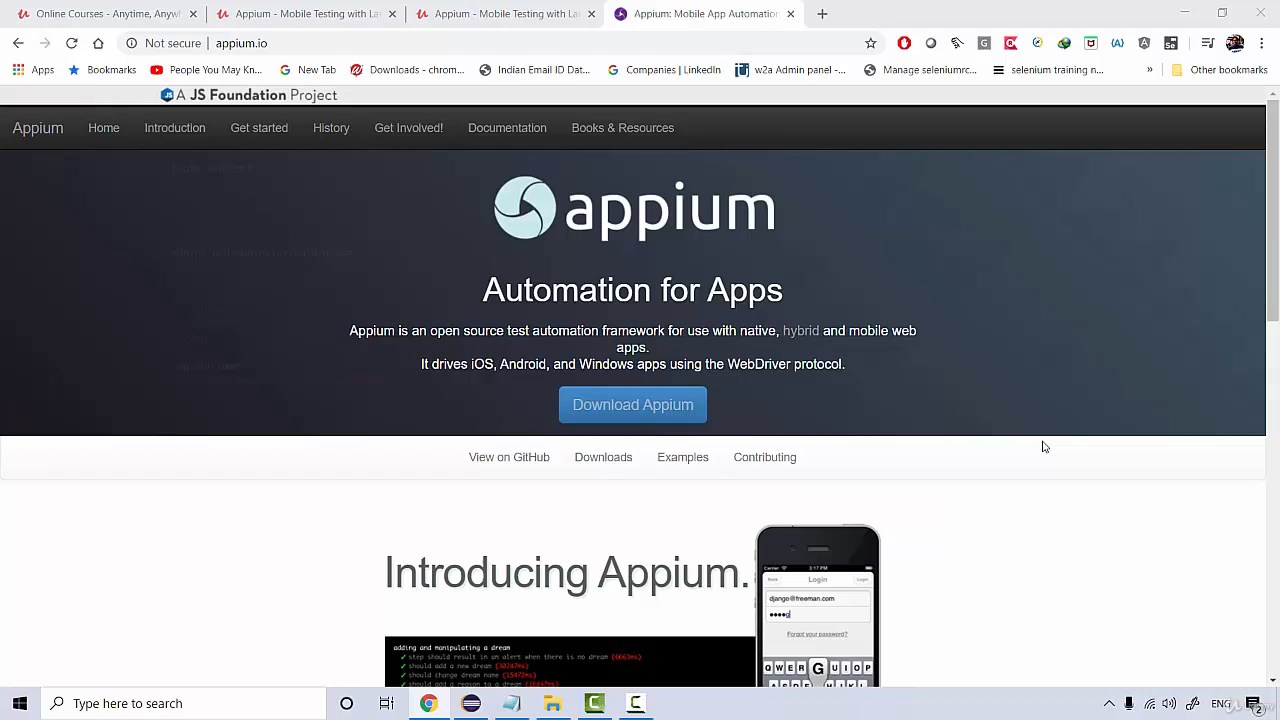Reload the appium.io page
1280x720 pixels.
[72, 43]
